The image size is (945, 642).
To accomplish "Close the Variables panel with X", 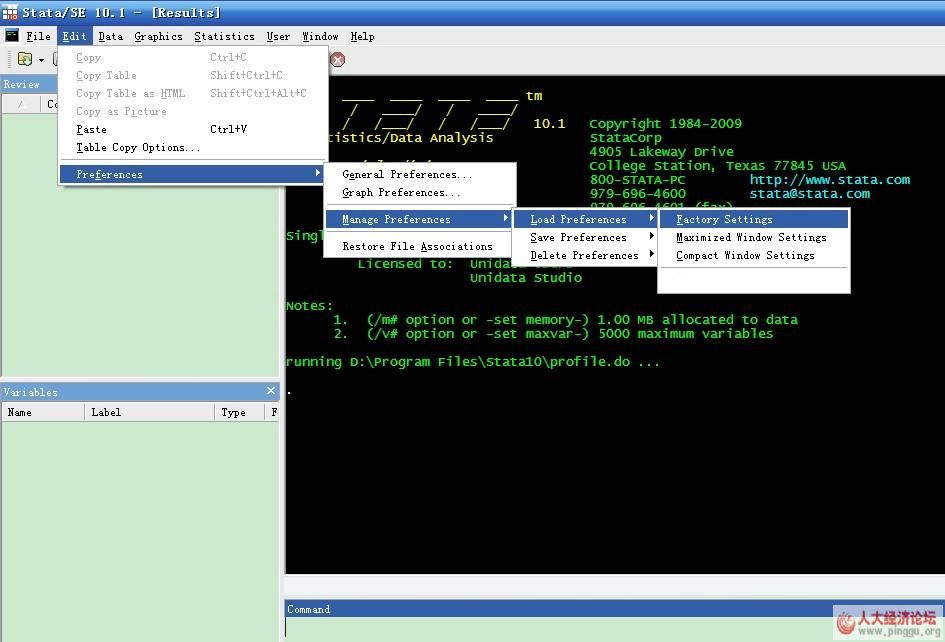I will pos(271,391).
